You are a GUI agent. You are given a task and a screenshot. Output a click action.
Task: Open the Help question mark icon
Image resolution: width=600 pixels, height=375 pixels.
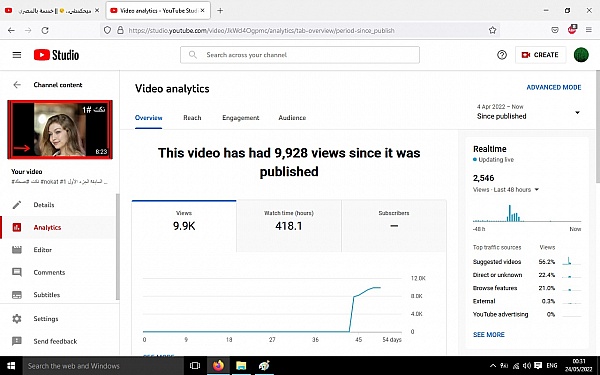[x=502, y=55]
